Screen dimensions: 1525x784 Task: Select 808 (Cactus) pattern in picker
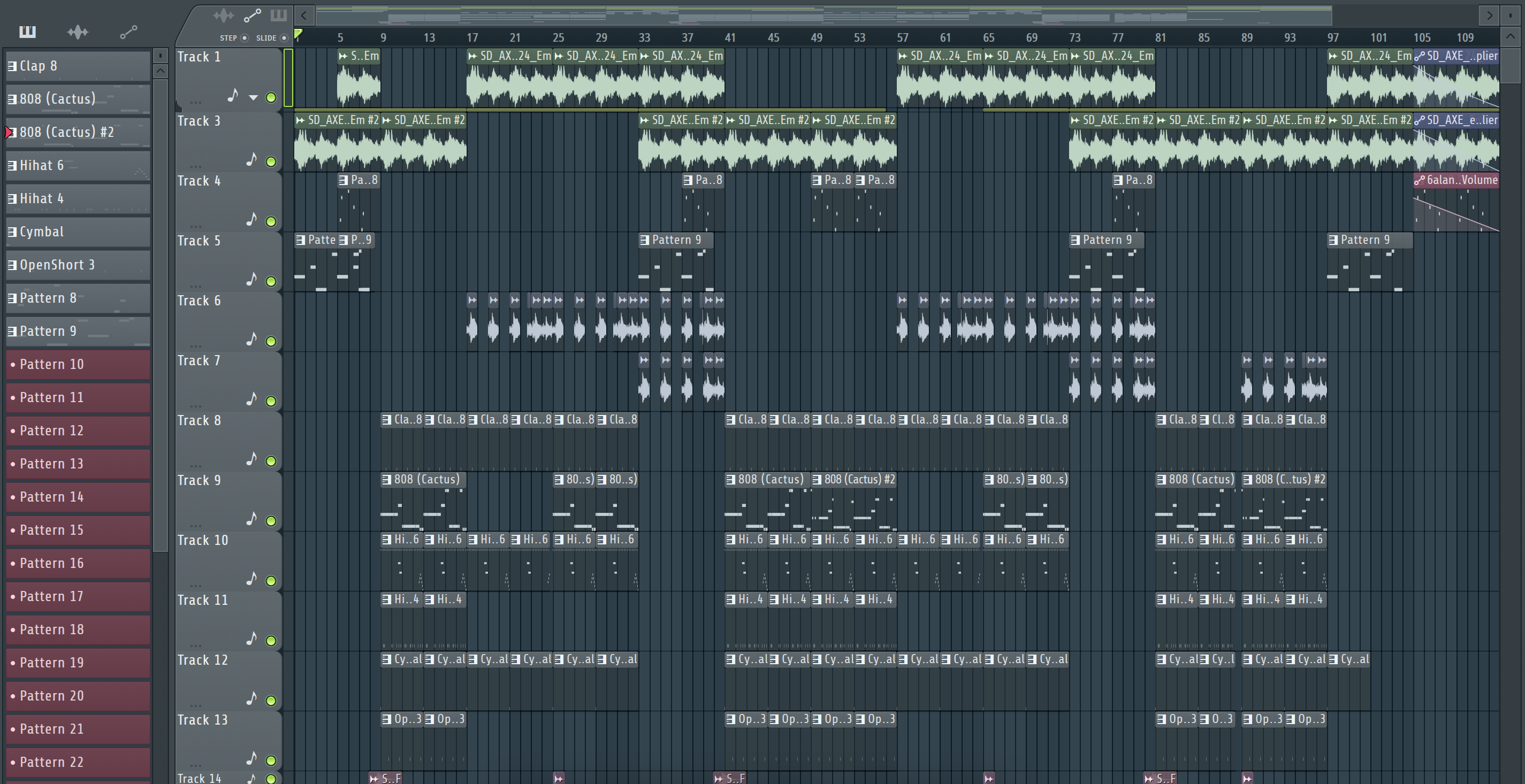pyautogui.click(x=78, y=99)
